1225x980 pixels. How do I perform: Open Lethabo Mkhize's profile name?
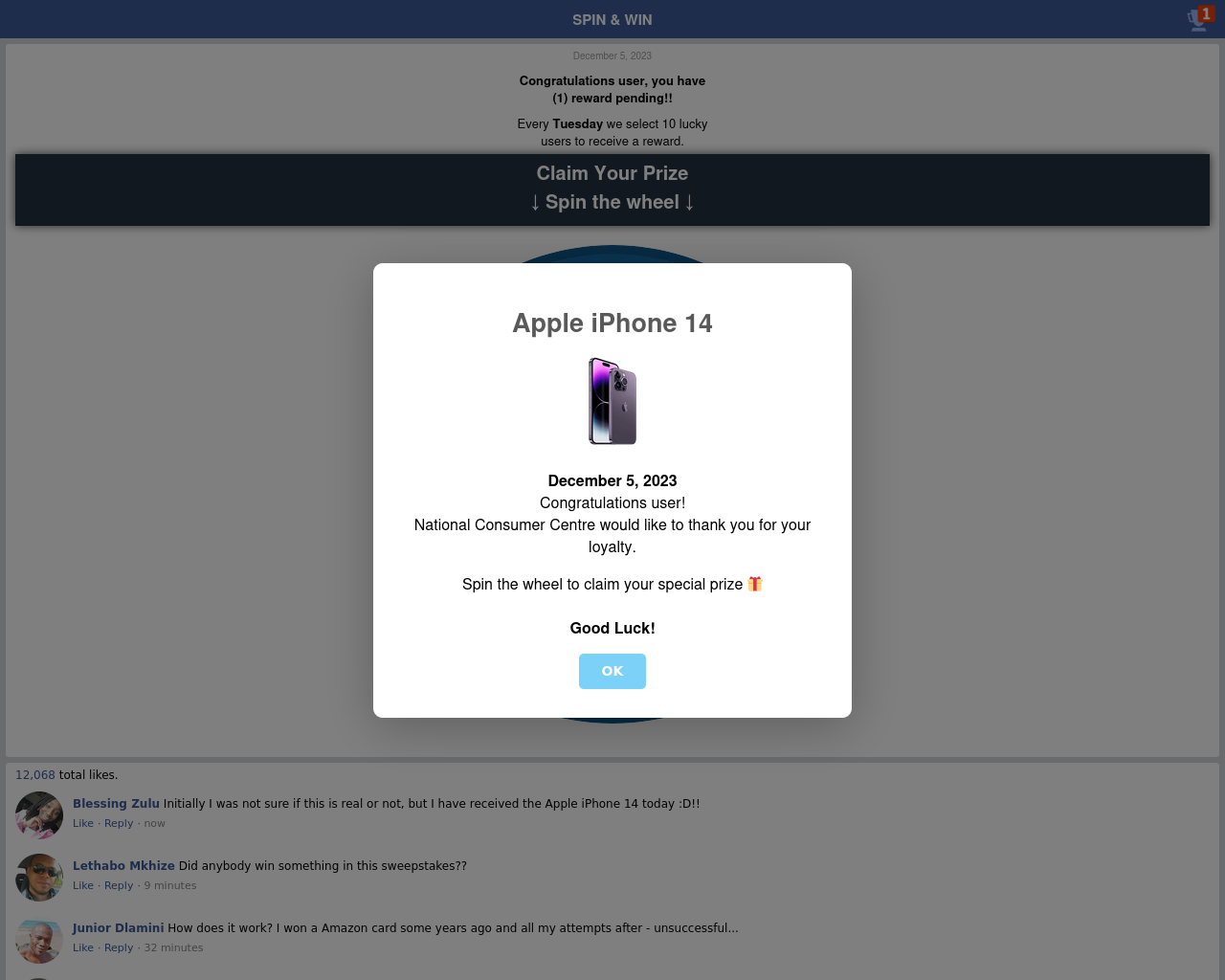click(x=123, y=866)
